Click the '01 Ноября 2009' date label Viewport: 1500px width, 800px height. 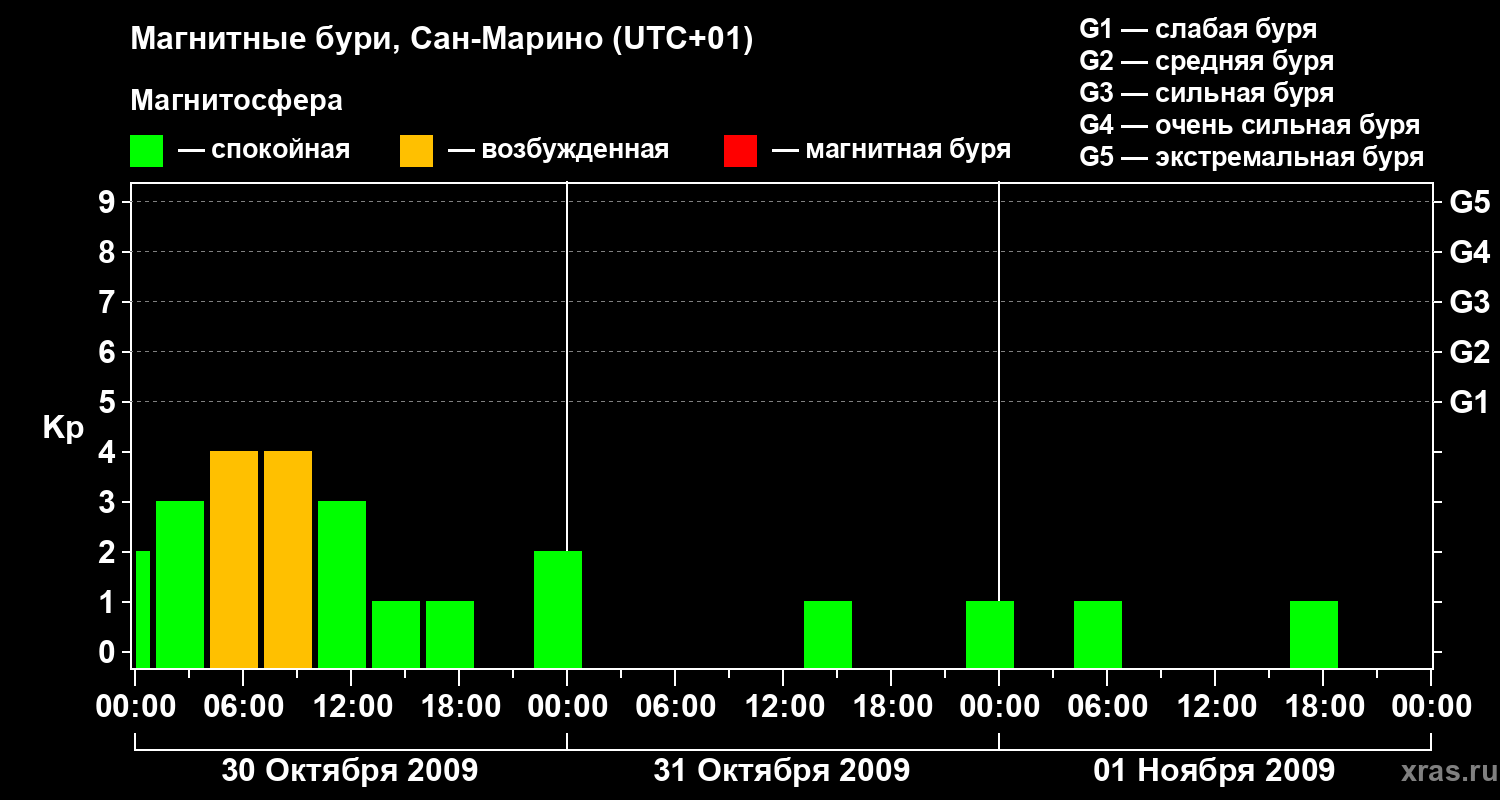click(1214, 771)
